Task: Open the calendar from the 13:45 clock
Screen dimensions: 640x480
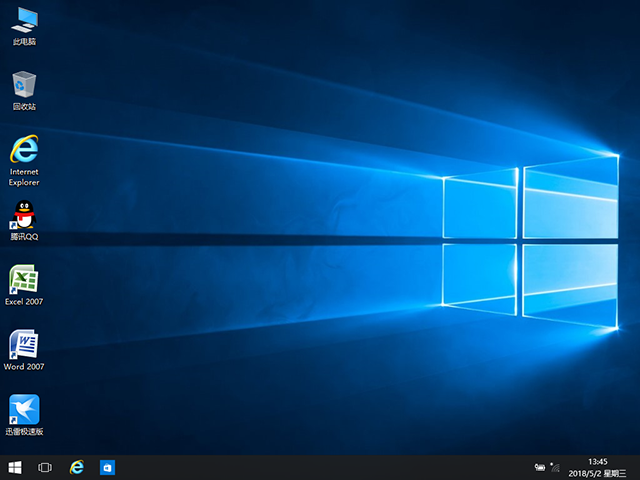Action: pos(598,462)
